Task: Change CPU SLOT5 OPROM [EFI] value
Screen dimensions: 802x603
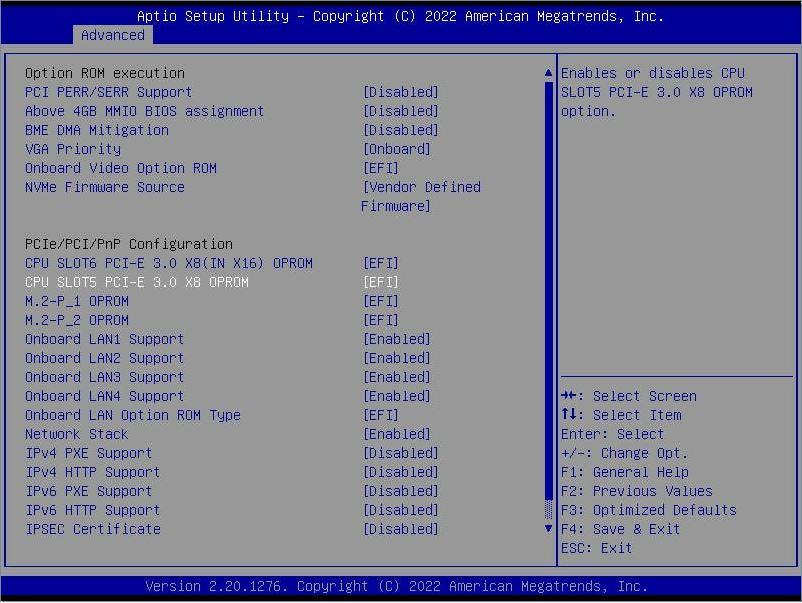Action: (x=381, y=282)
